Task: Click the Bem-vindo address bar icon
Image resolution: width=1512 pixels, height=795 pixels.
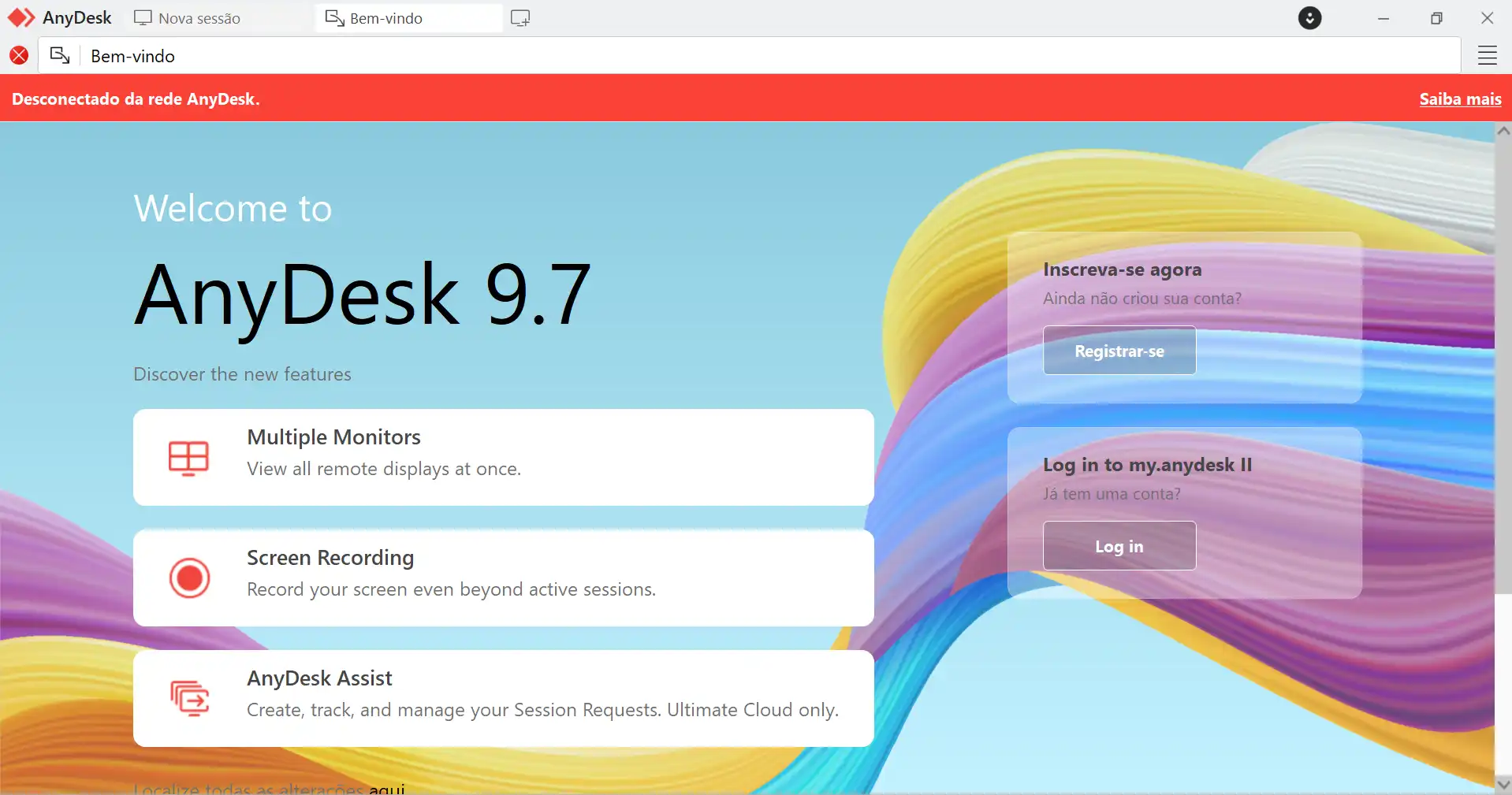Action: click(x=60, y=55)
